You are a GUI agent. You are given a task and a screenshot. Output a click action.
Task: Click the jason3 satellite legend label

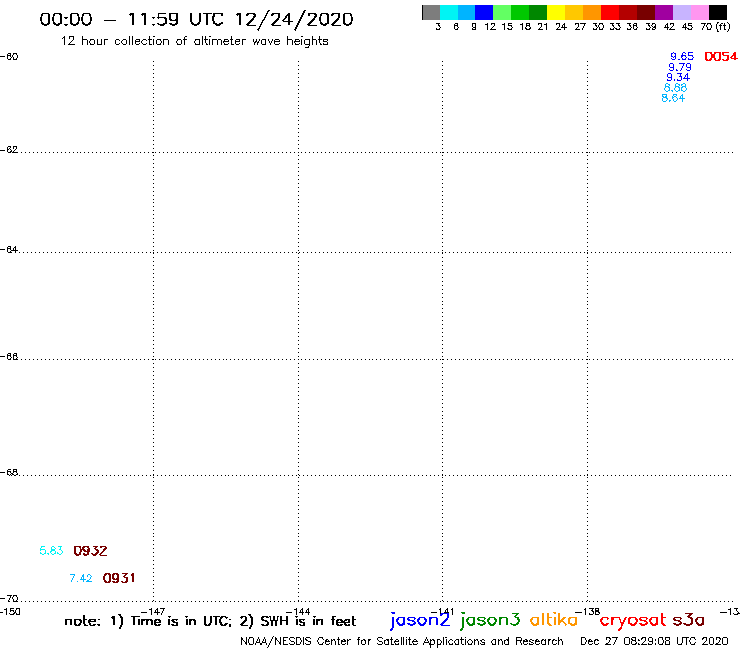[x=490, y=620]
